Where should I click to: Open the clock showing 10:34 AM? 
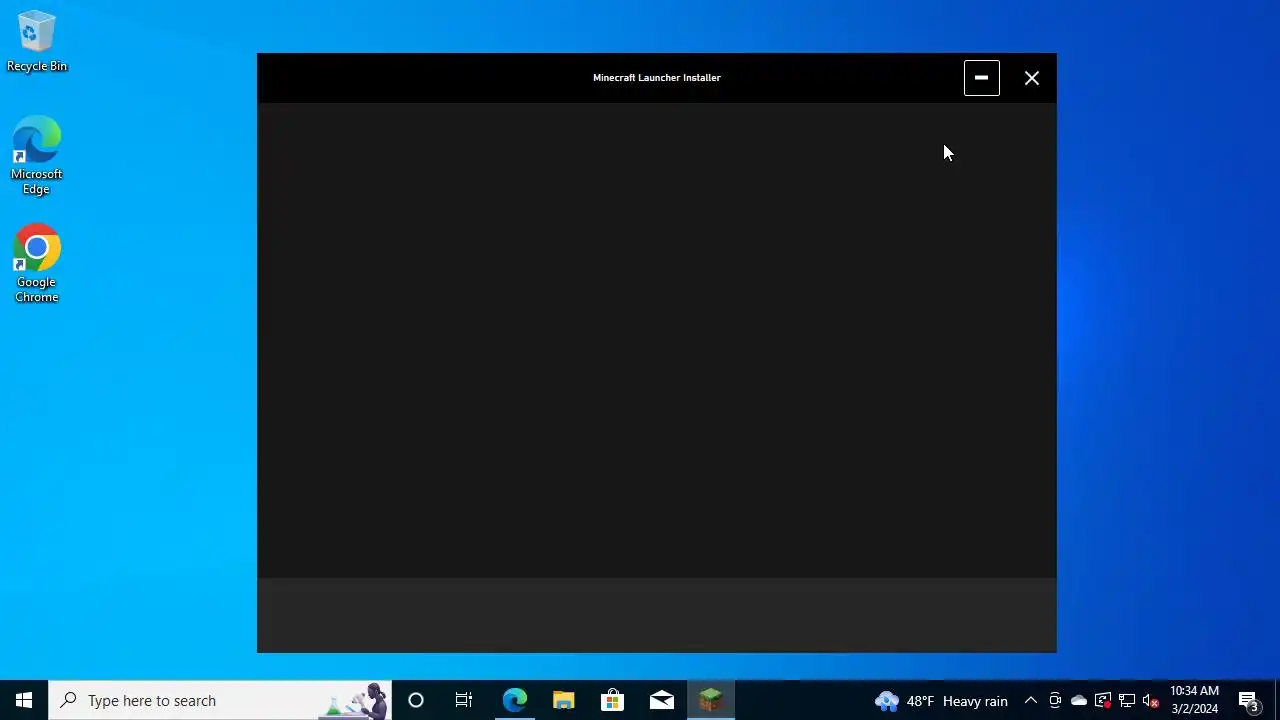(1194, 700)
